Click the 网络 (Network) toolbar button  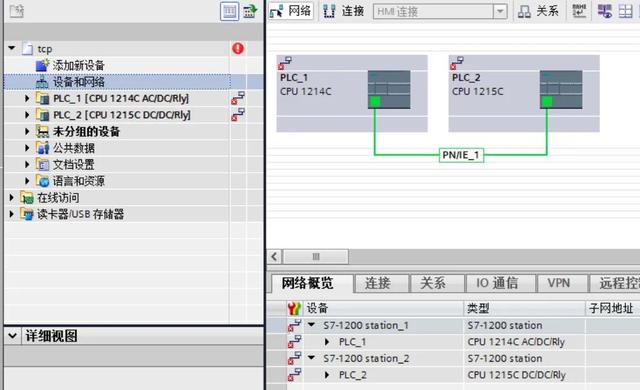291,11
